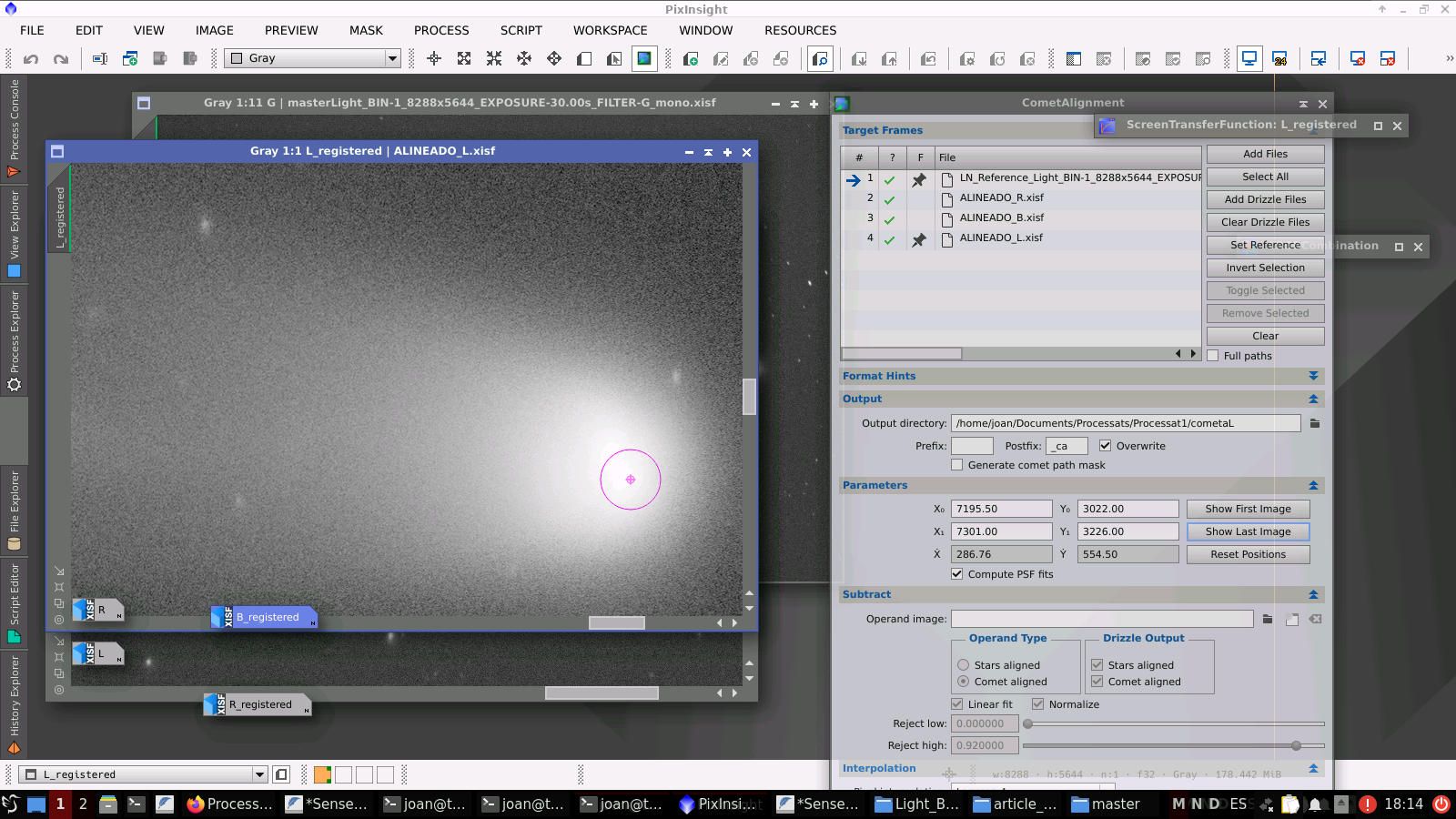Open the SCRIPT menu
The image size is (1456, 819).
click(521, 30)
